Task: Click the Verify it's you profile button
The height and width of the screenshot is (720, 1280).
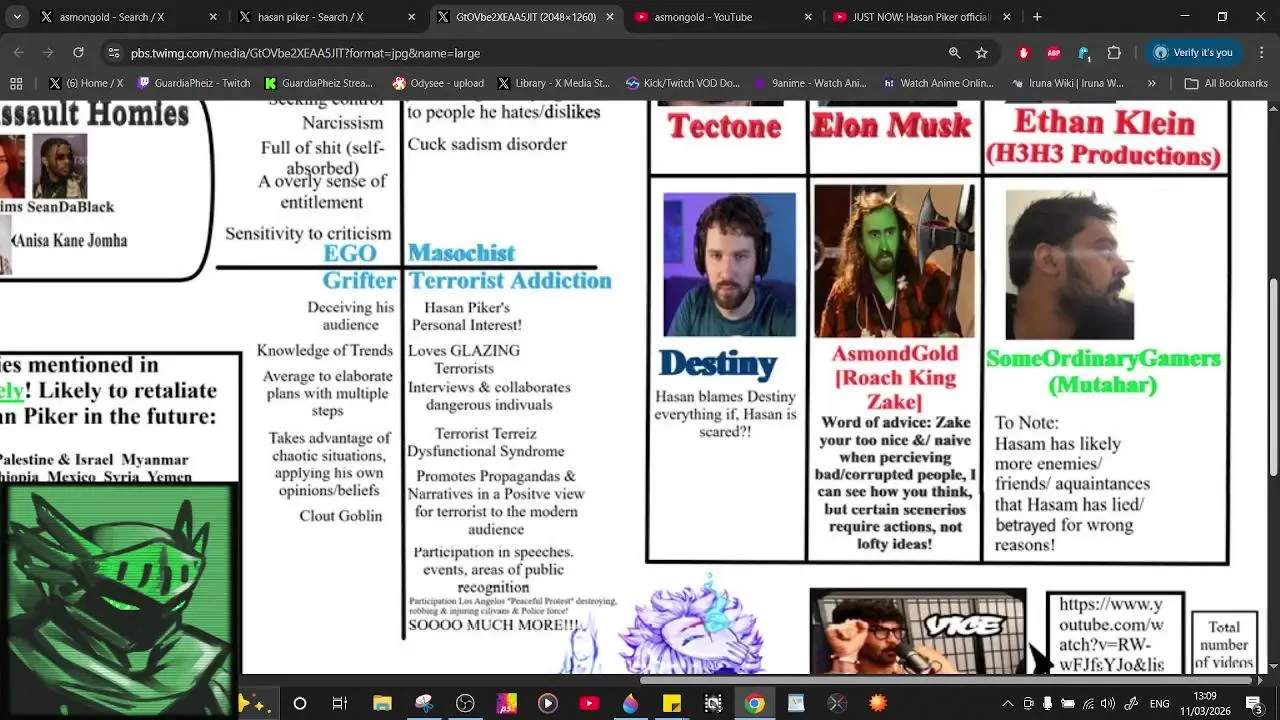Action: (x=1193, y=53)
